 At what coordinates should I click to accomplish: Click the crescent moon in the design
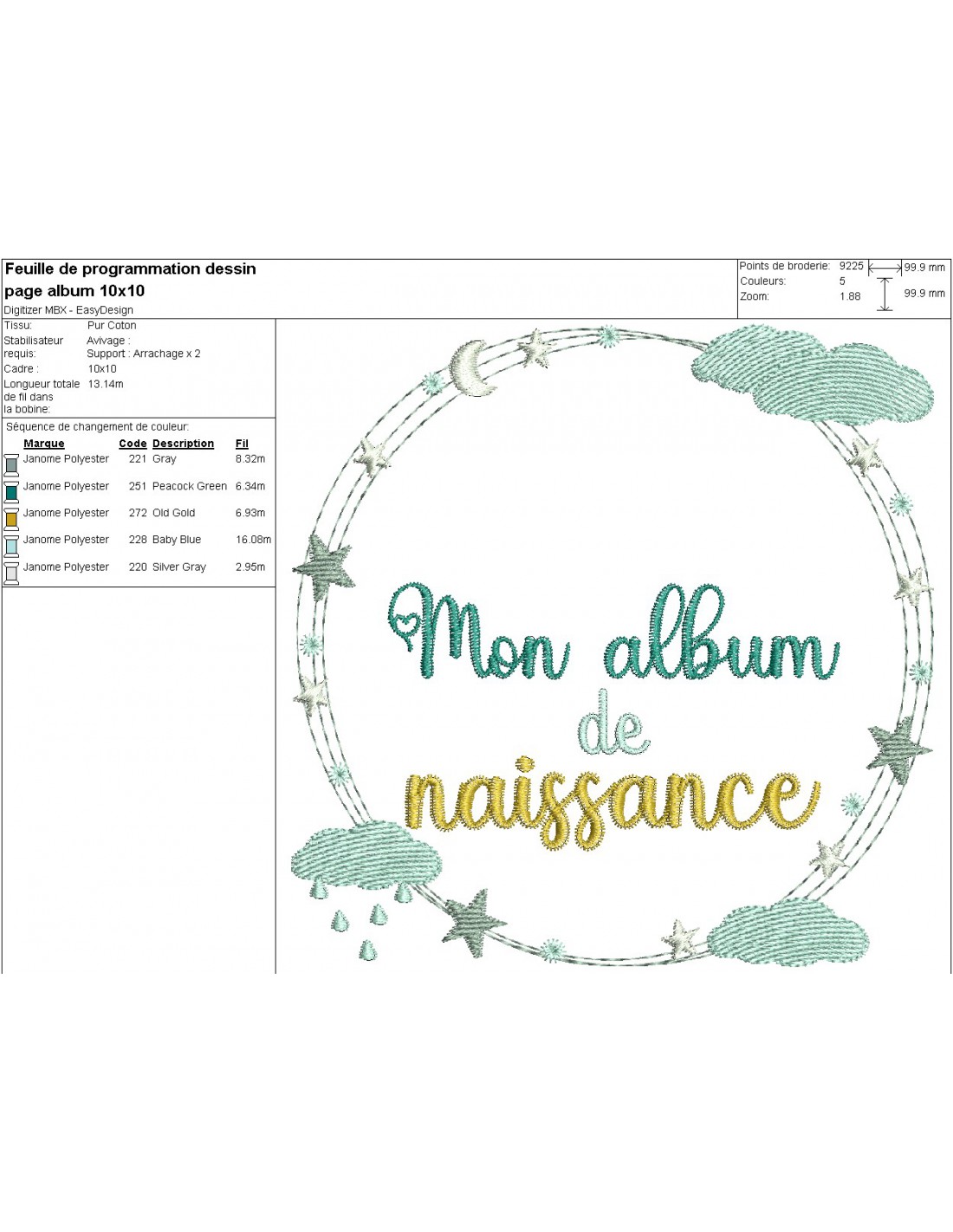(470, 368)
